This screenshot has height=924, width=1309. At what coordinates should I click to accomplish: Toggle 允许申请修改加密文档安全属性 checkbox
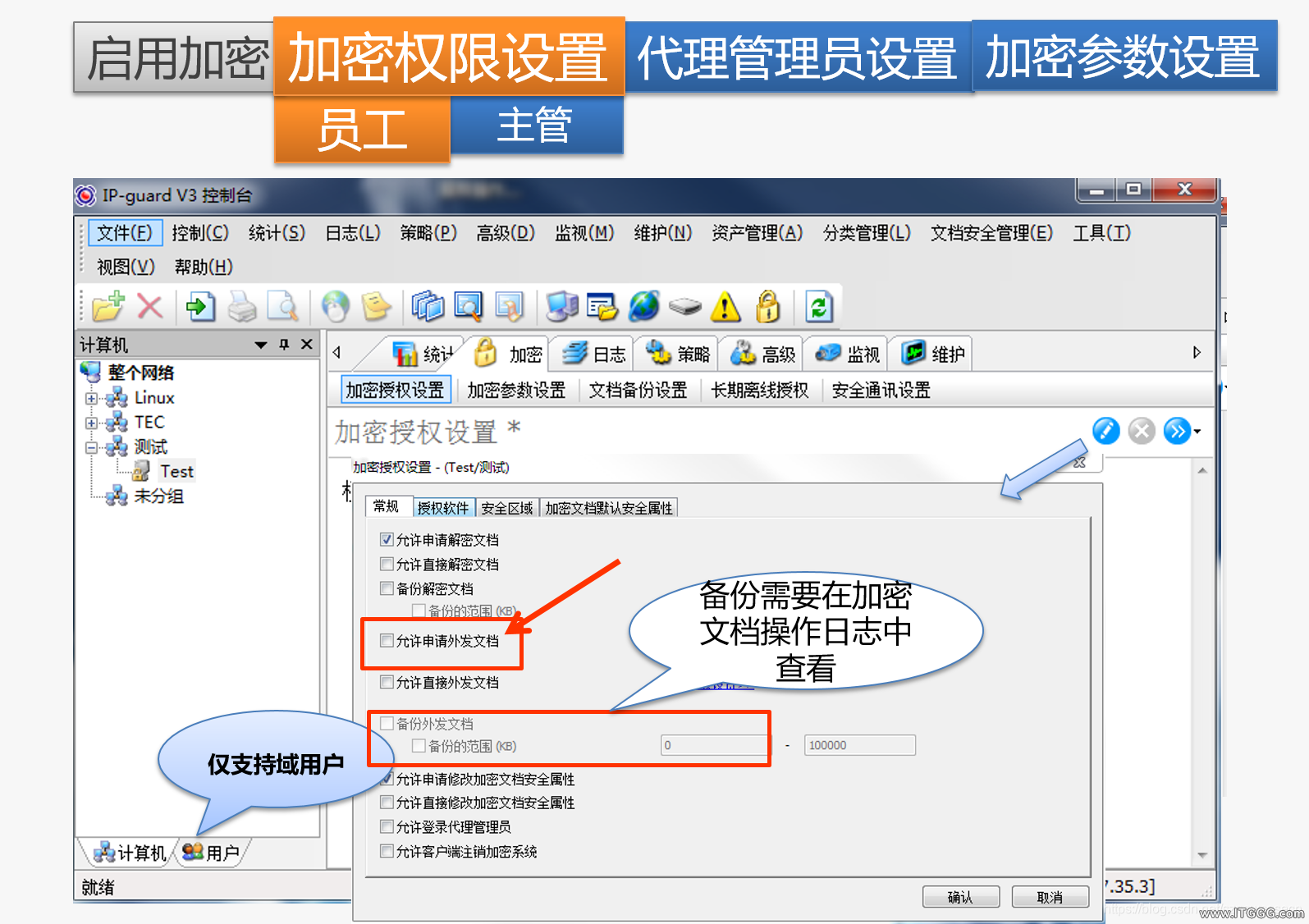(x=388, y=779)
